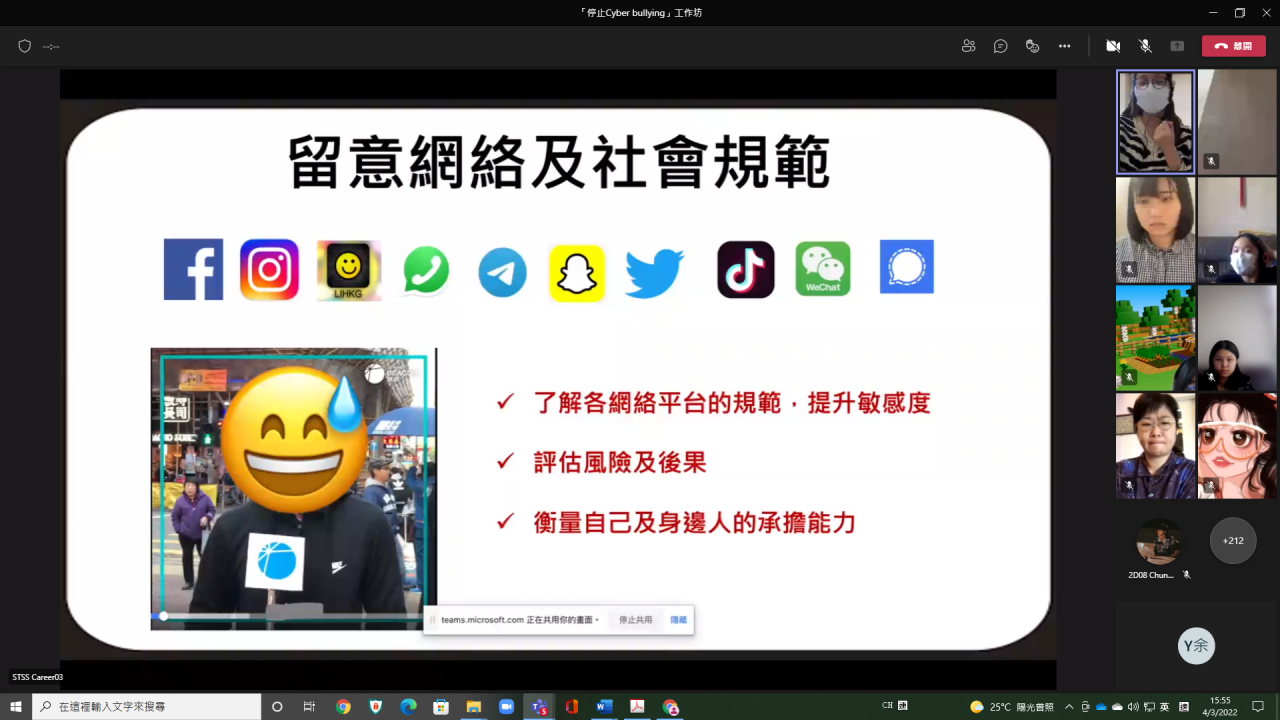This screenshot has height=720, width=1280.
Task: Open File Explorer from the taskbar
Action: 474,706
